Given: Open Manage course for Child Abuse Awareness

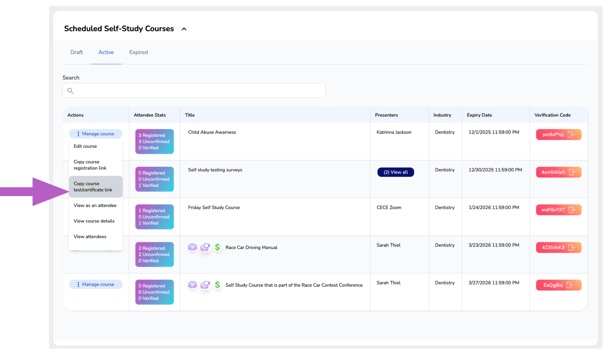Looking at the screenshot, I should click(96, 134).
